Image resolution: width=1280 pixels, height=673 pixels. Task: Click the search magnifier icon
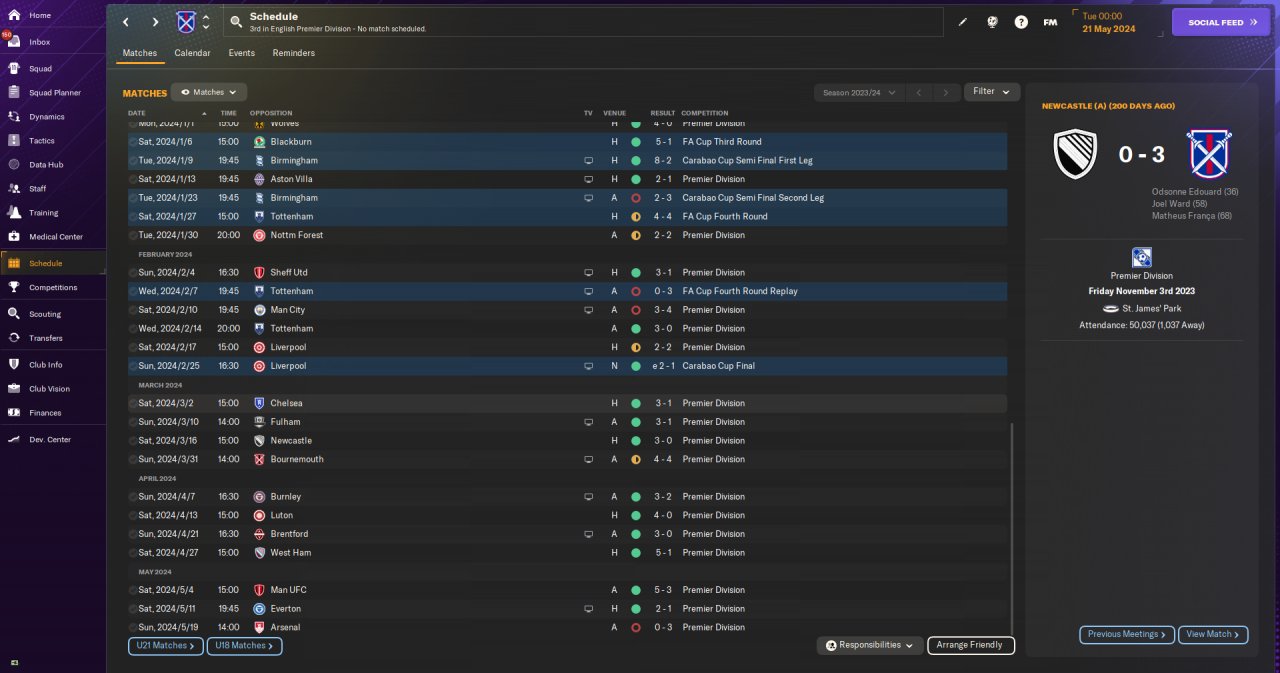(x=236, y=22)
